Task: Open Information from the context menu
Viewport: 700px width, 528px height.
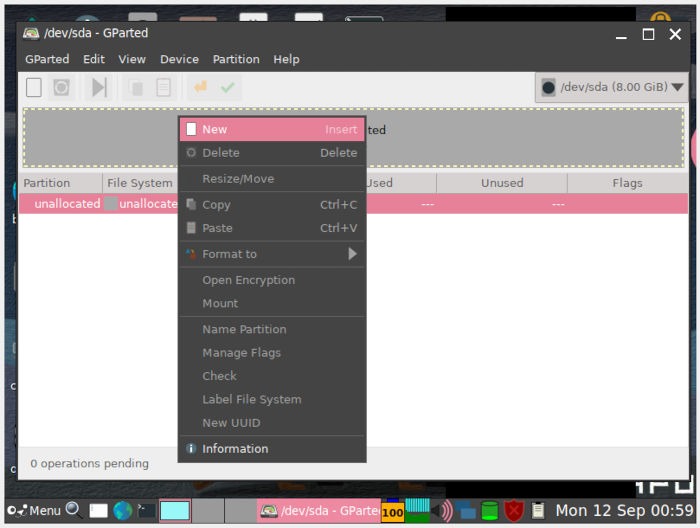Action: 272,449
